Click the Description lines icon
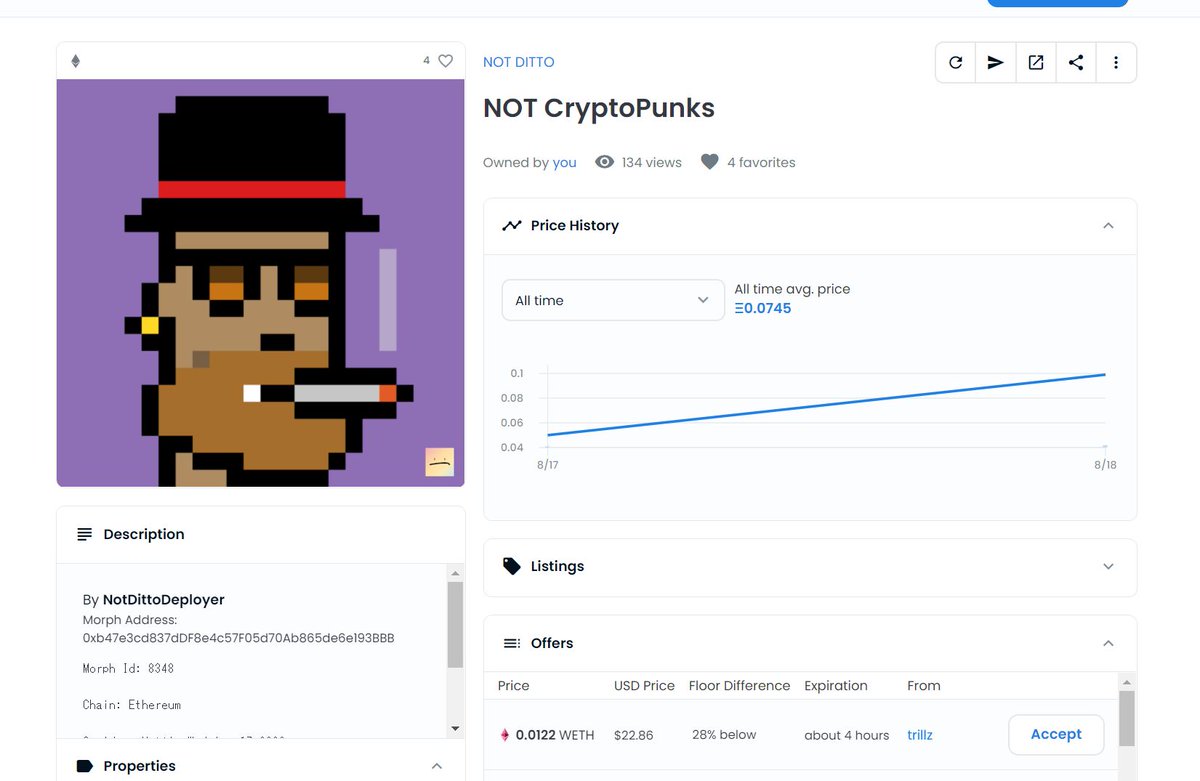The width and height of the screenshot is (1200, 781). point(85,535)
